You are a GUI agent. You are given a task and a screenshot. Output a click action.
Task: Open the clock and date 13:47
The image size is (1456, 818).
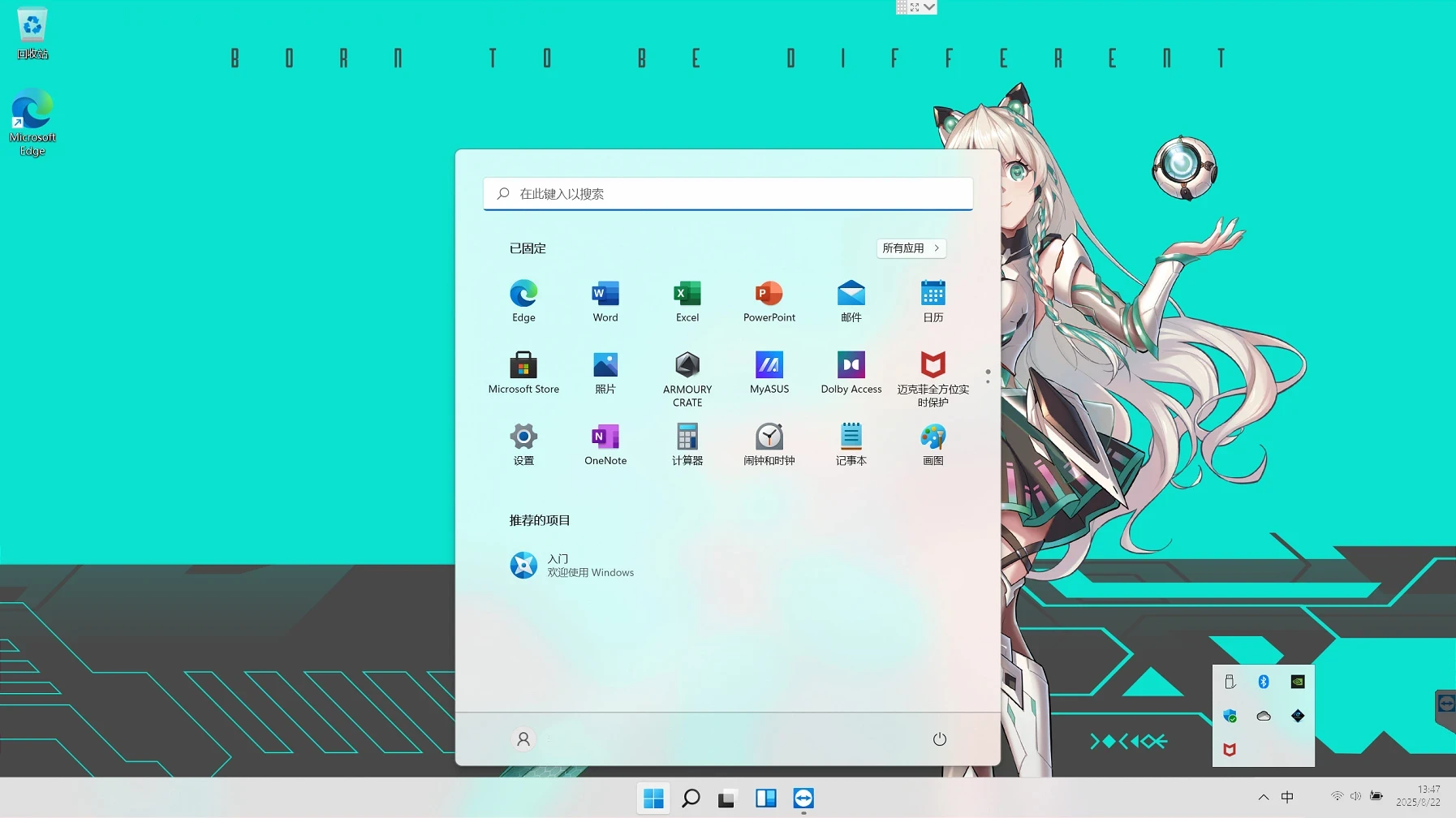[x=1419, y=796]
